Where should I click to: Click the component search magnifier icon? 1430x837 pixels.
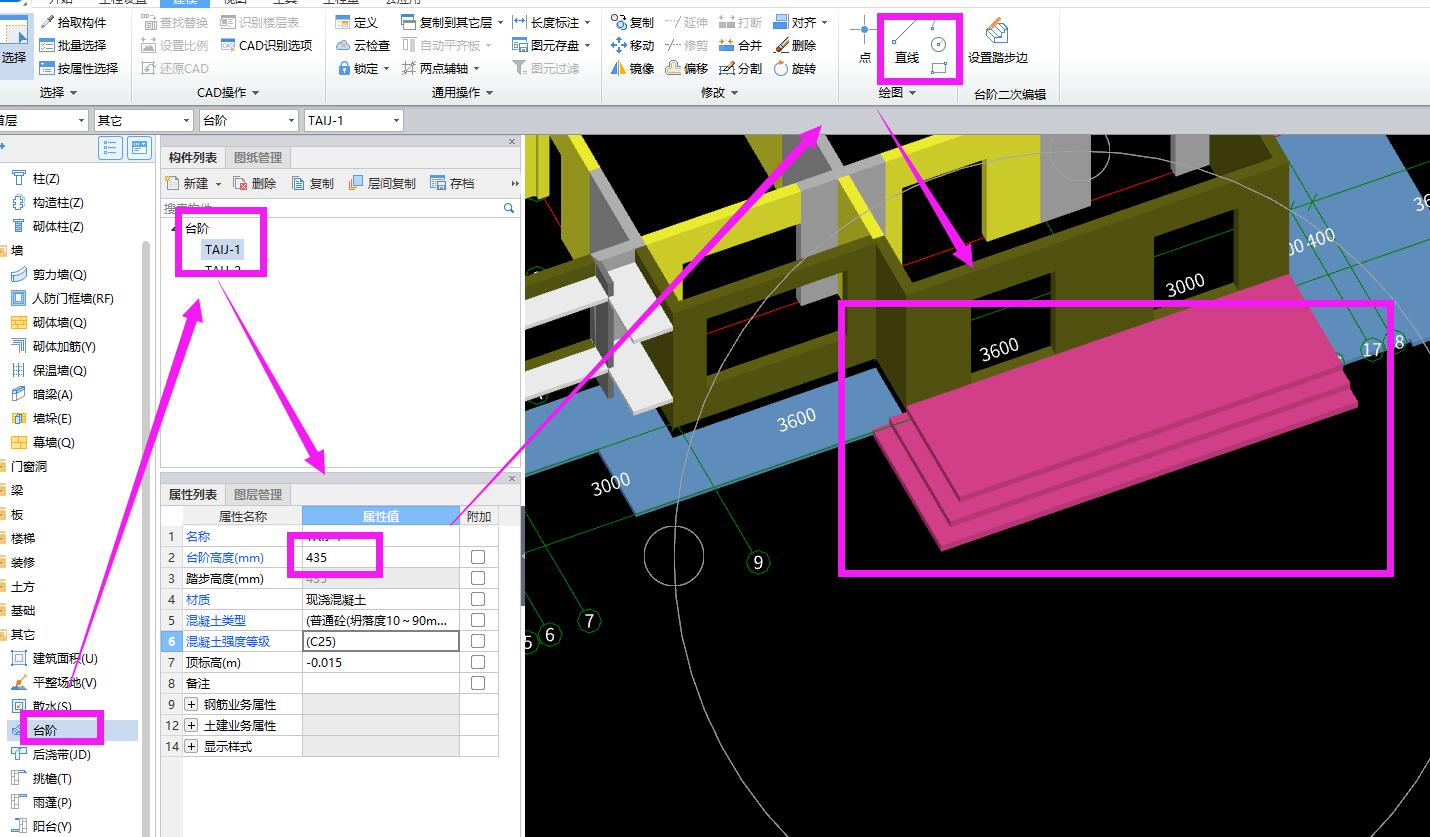pyautogui.click(x=509, y=208)
